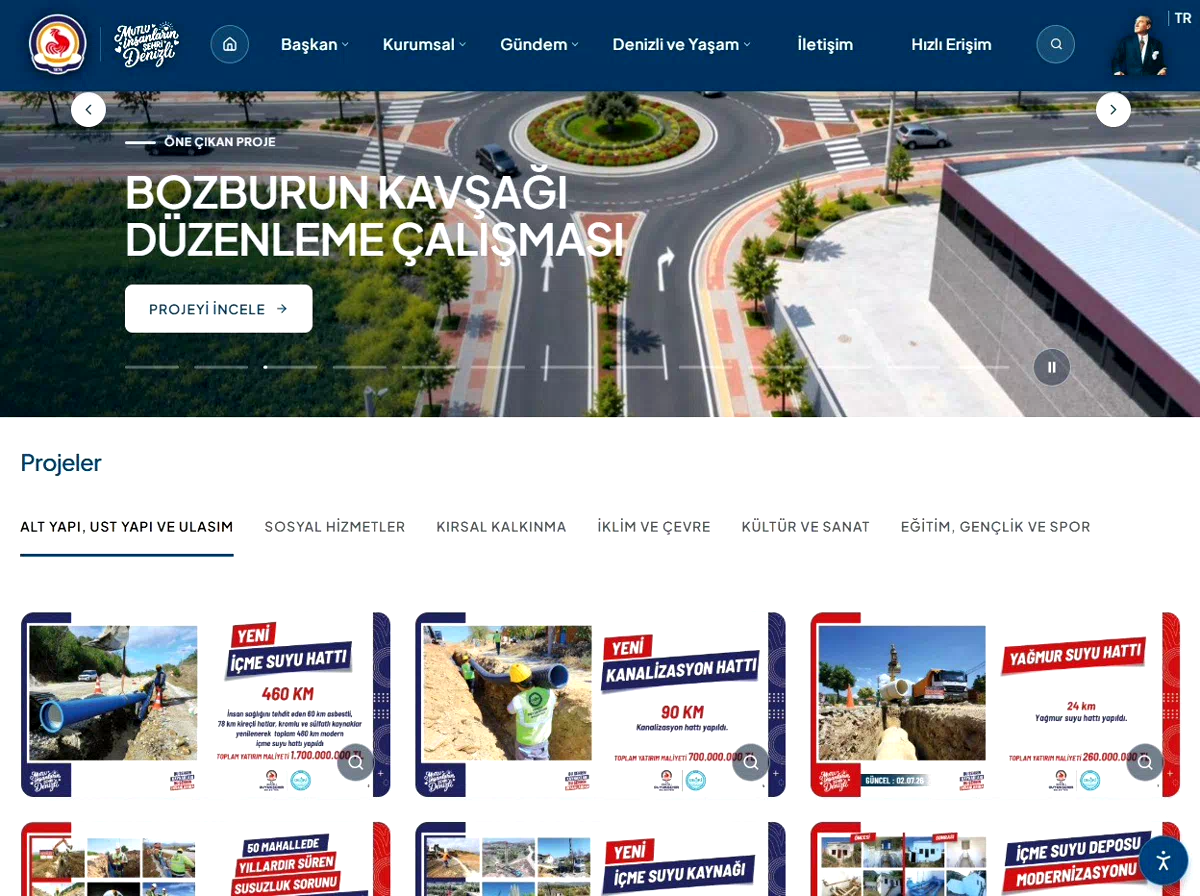Screen dimensions: 1200x896
Task: Jump to first slide indicator
Action: 152,367
